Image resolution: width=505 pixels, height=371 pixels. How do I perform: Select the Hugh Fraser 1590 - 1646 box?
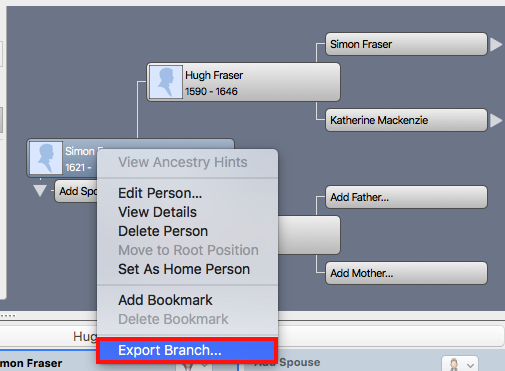click(243, 82)
